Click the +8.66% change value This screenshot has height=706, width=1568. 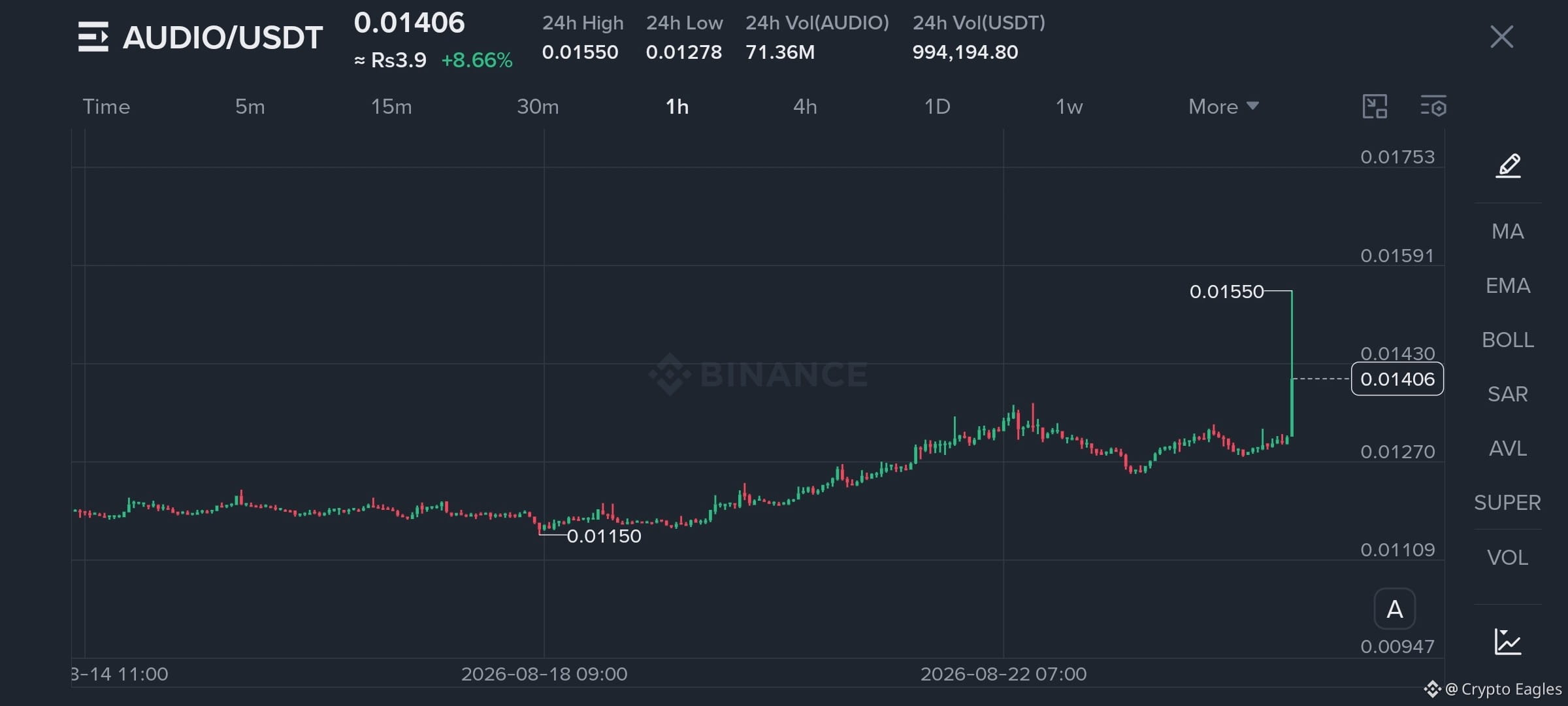click(x=477, y=60)
